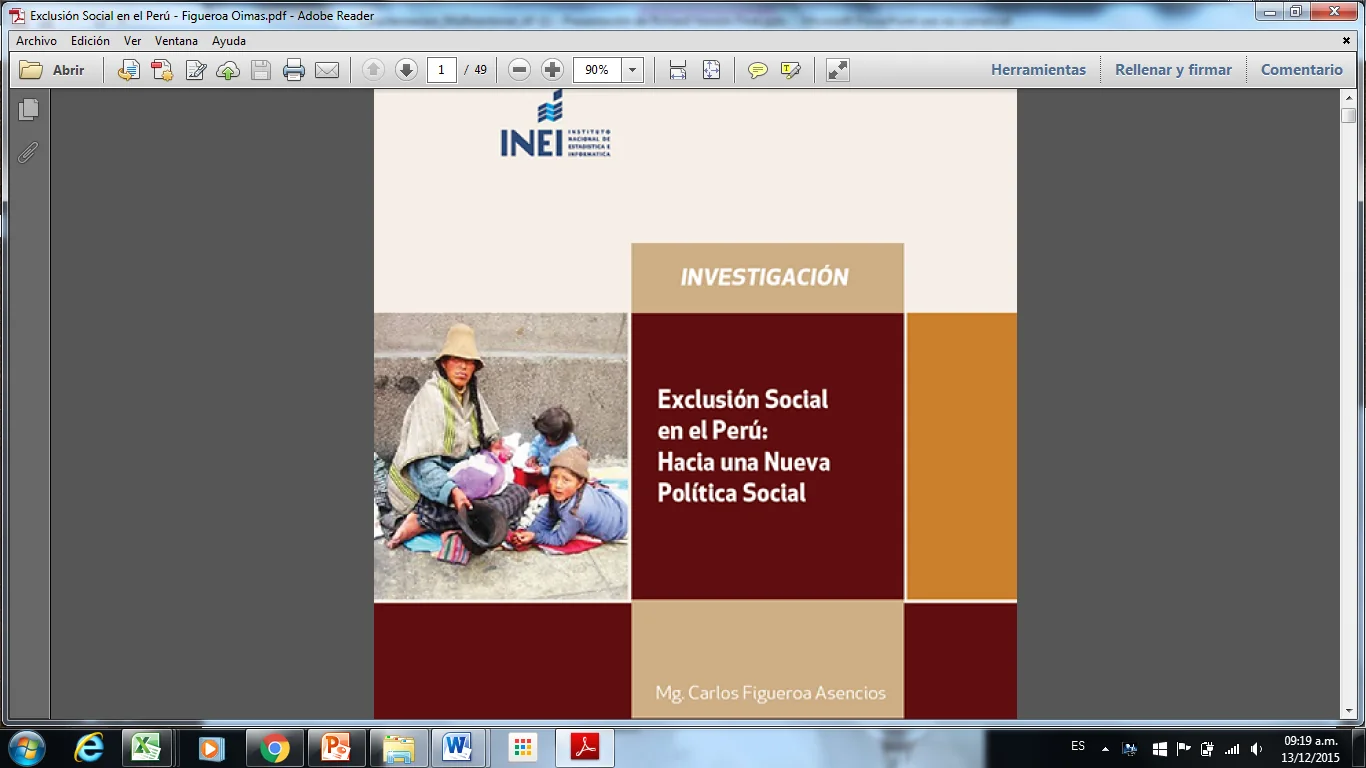Select the highlight text tool
The width and height of the screenshot is (1366, 768).
coord(791,70)
